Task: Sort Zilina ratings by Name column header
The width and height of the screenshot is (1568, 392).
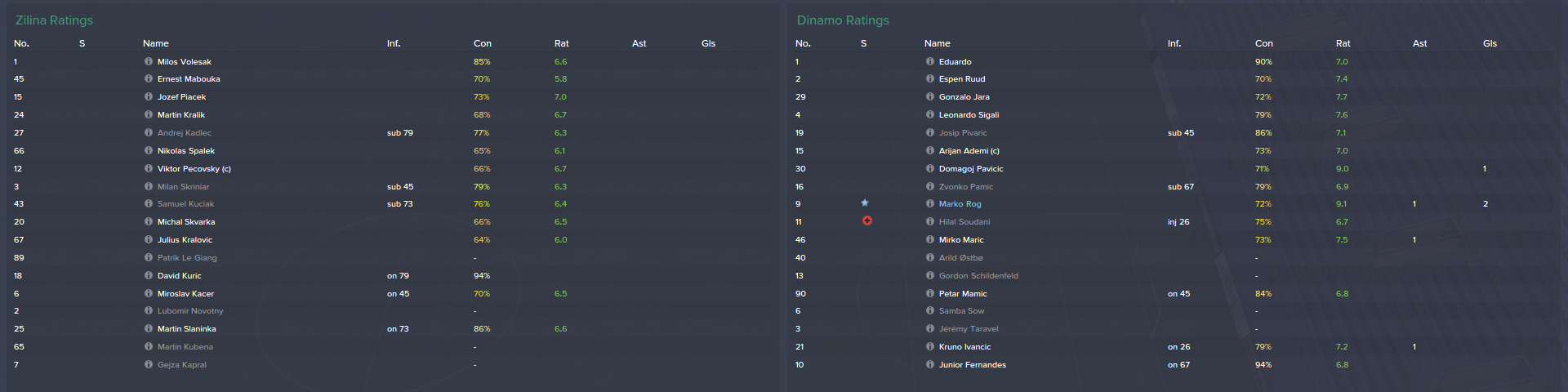Action: click(155, 43)
